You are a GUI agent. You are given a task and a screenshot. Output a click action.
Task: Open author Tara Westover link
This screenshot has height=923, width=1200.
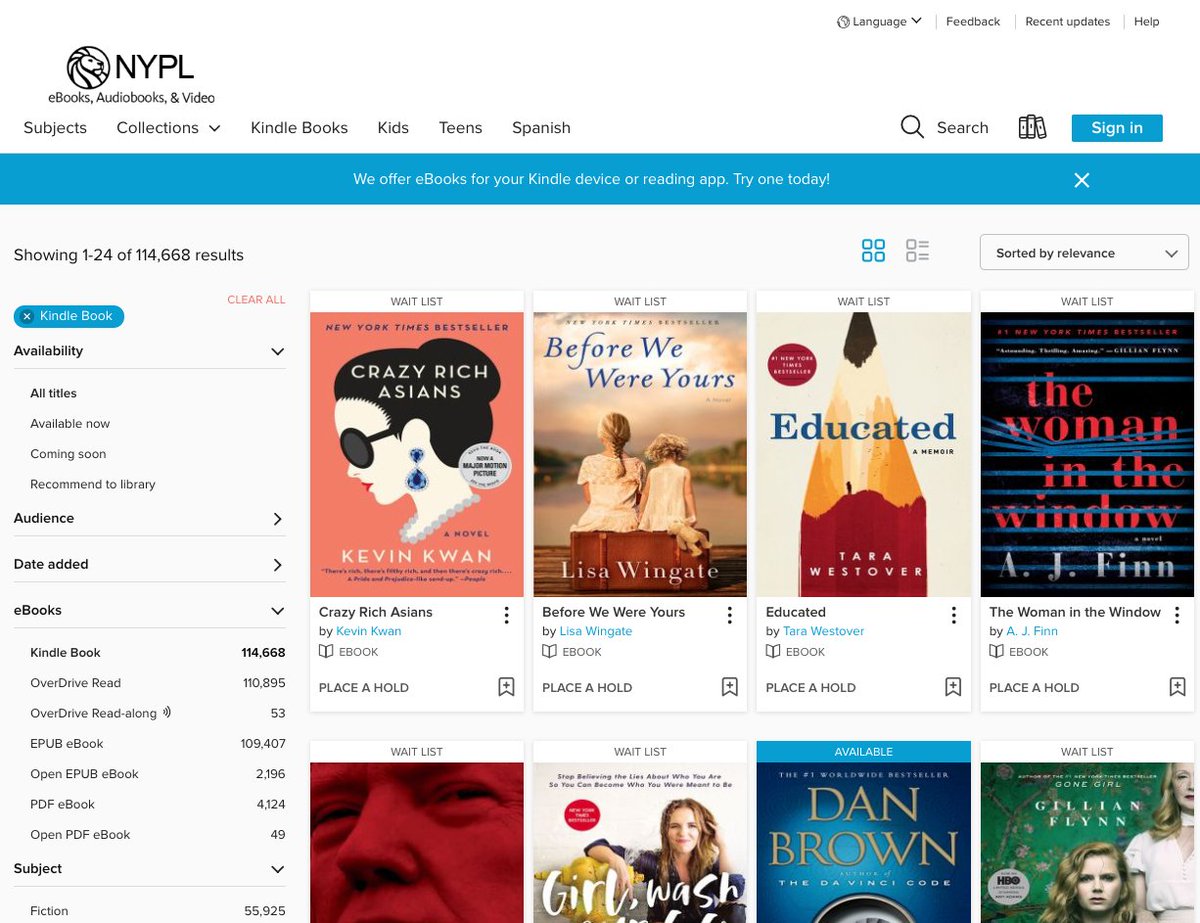[824, 632]
